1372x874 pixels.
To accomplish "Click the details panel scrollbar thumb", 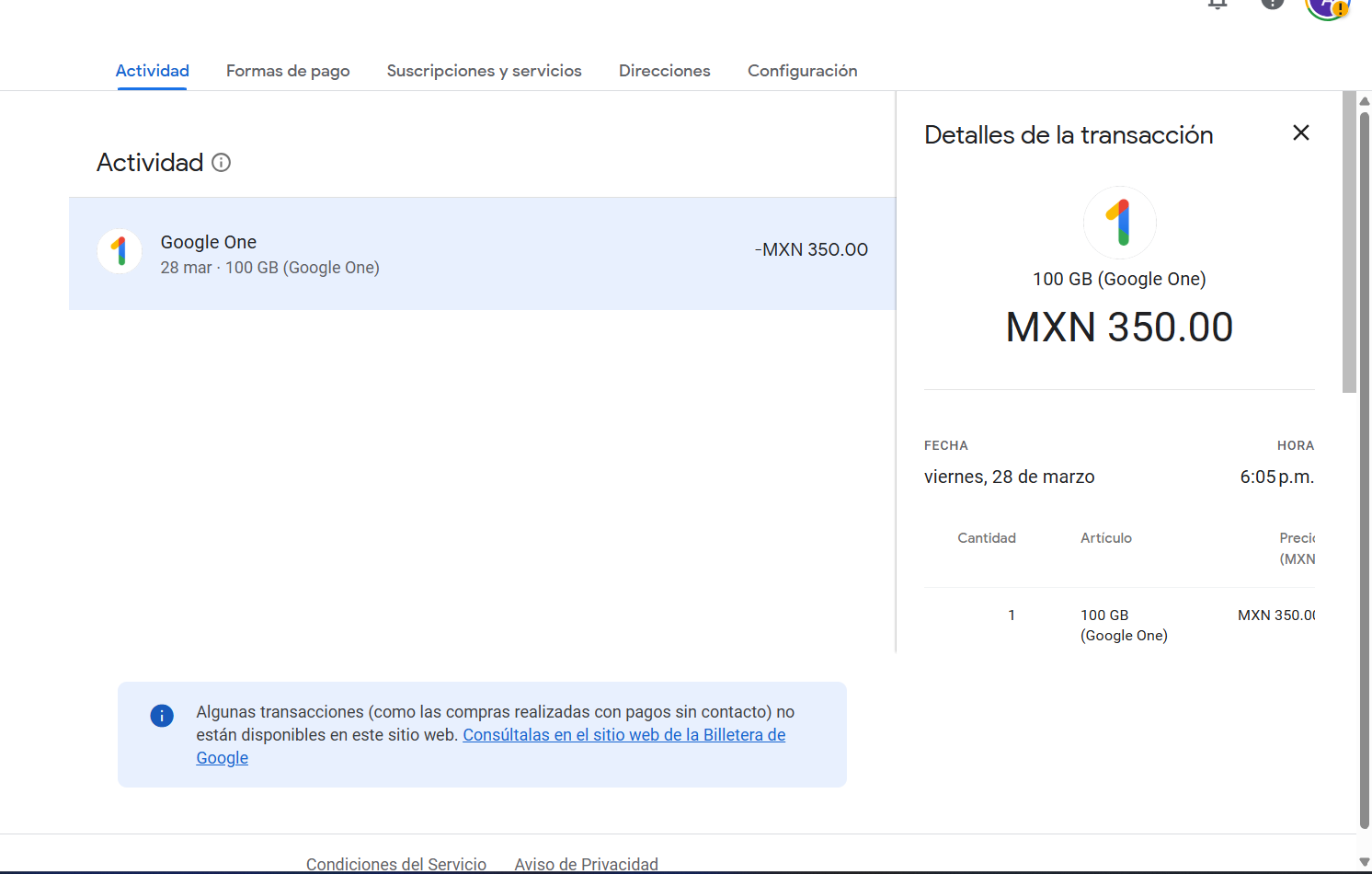I will point(1349,242).
